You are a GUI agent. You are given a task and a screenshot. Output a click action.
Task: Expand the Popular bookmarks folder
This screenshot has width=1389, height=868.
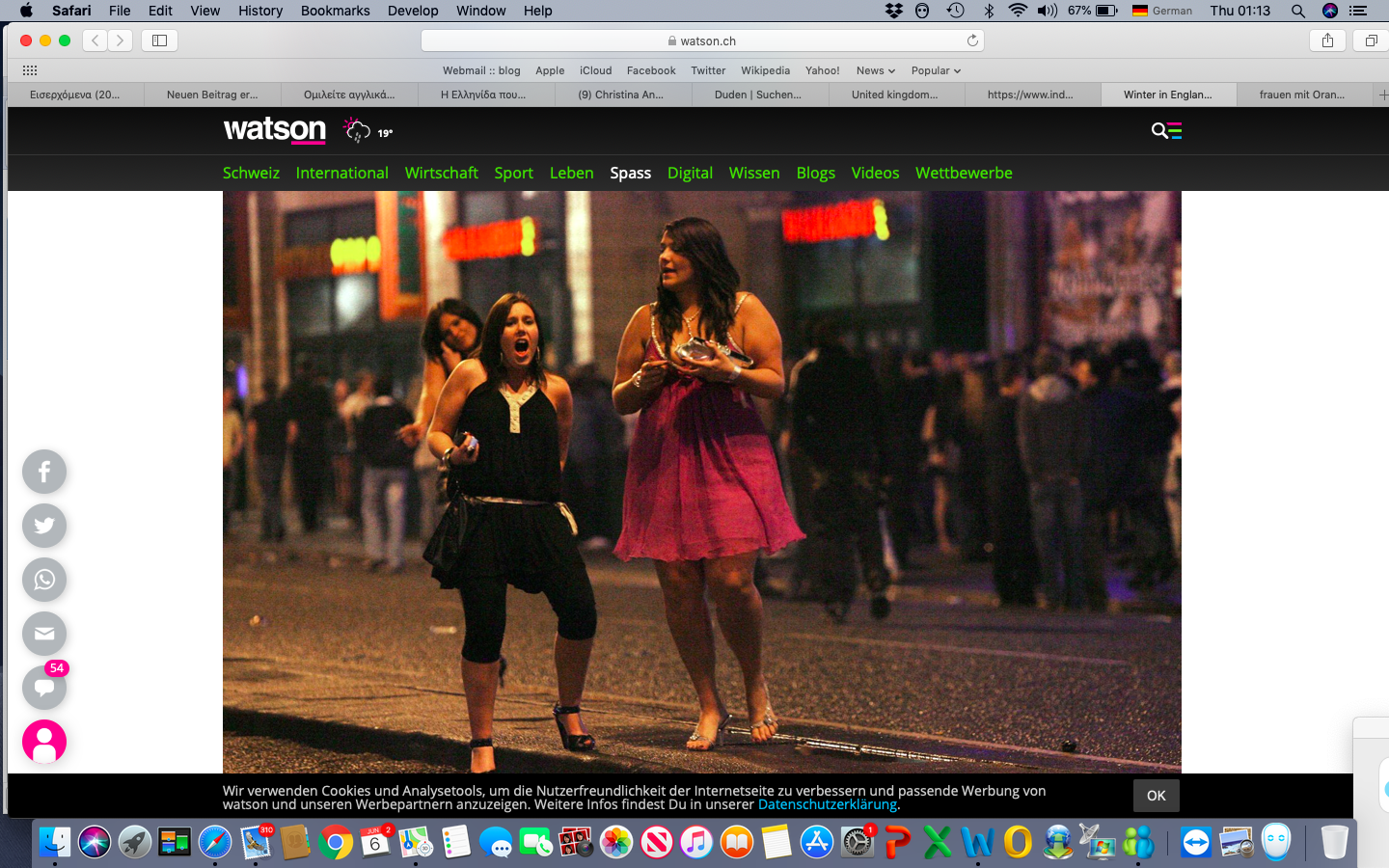coord(936,70)
